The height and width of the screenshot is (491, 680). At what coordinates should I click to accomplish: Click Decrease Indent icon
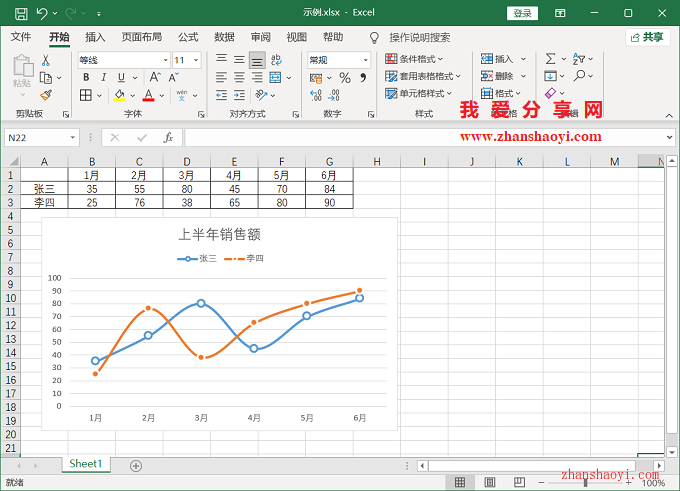(x=222, y=95)
